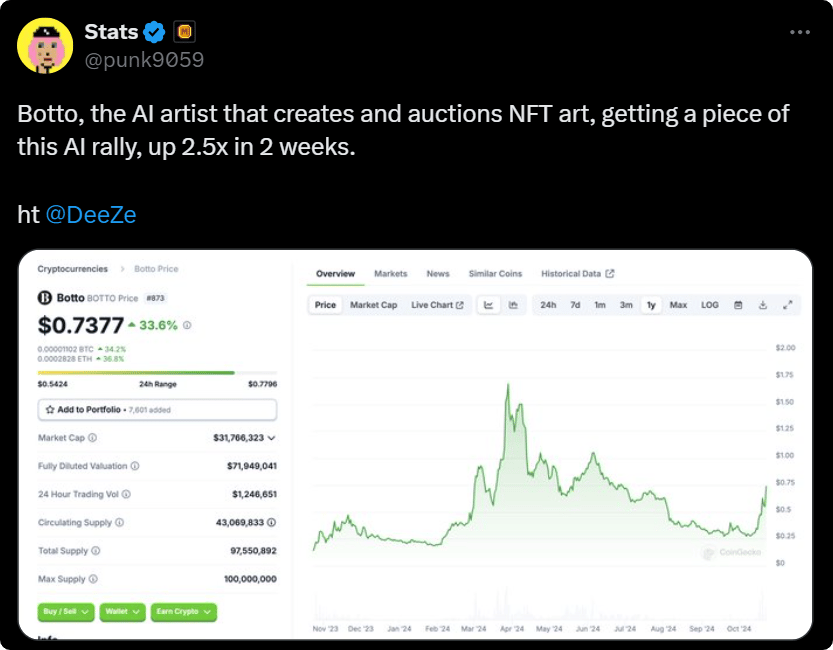The height and width of the screenshot is (650, 833).
Task: Click the Market Cap info icon
Action: click(x=93, y=438)
